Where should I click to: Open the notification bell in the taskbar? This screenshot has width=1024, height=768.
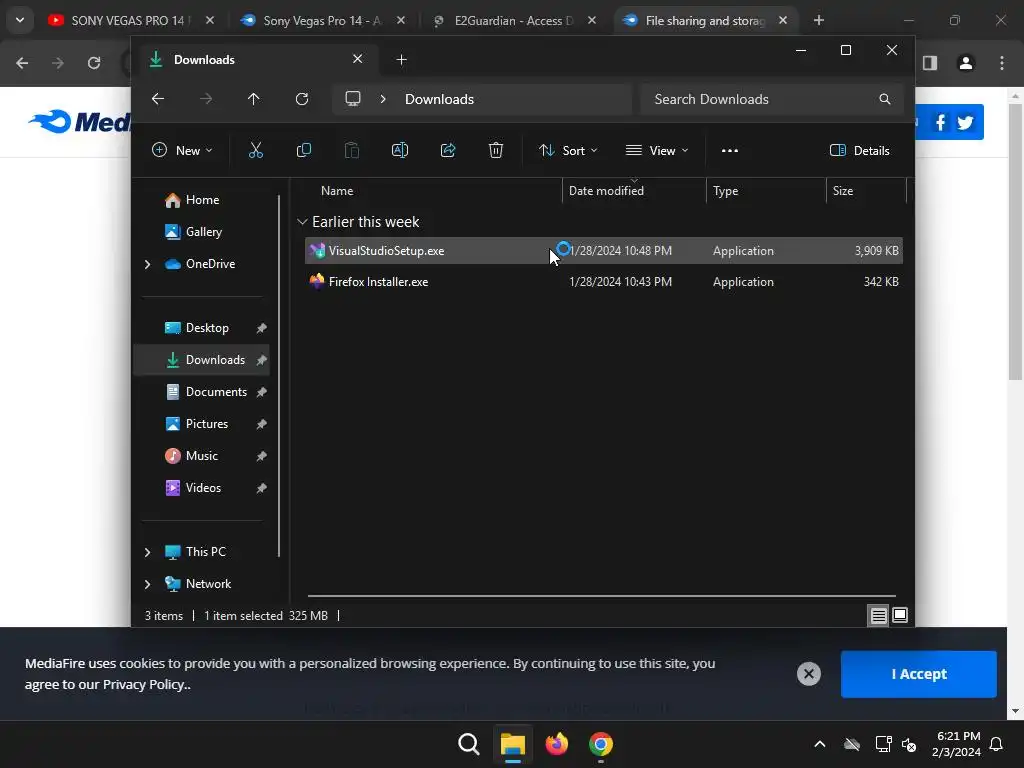[x=997, y=744]
